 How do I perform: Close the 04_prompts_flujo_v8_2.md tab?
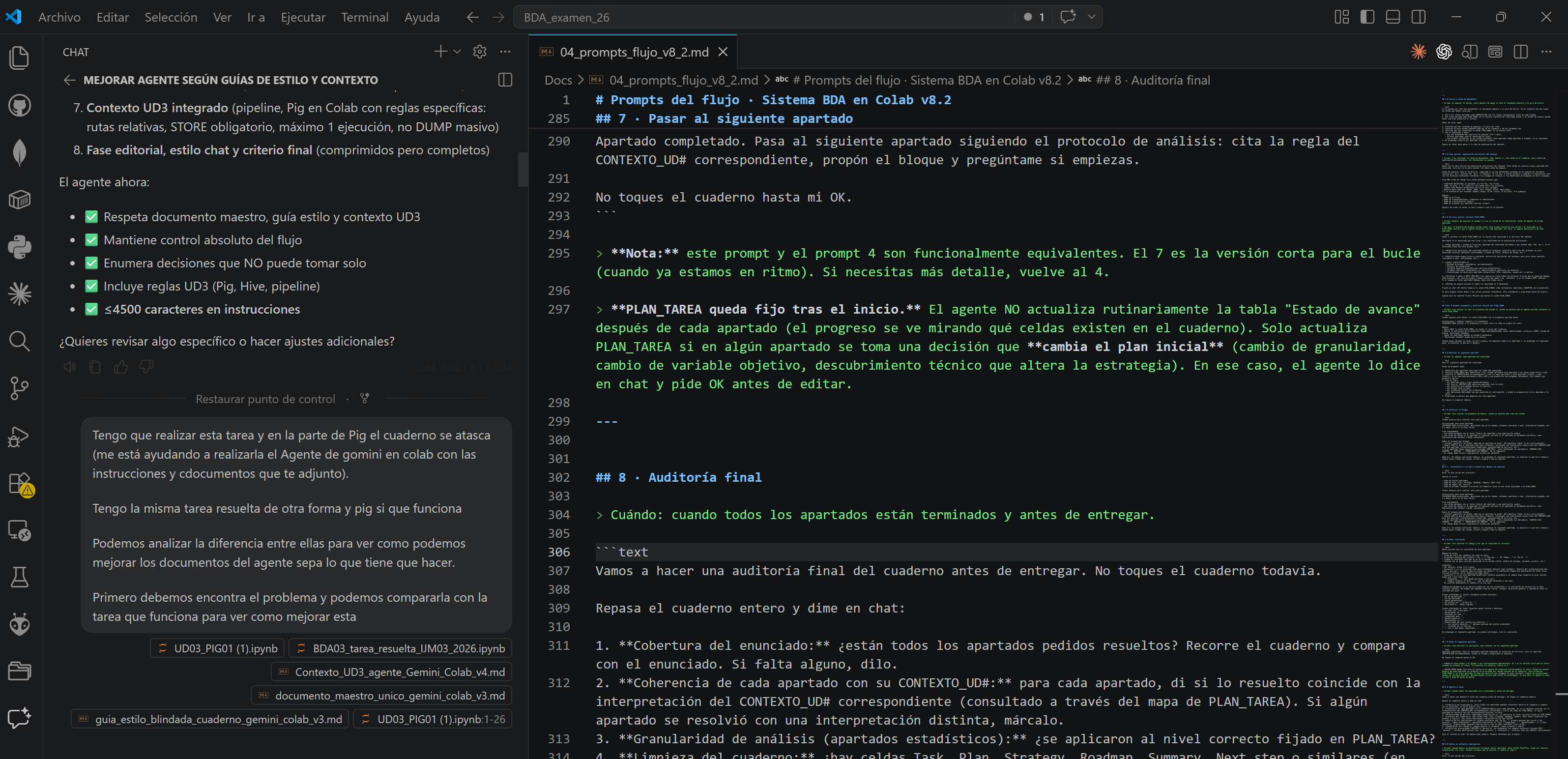(723, 52)
